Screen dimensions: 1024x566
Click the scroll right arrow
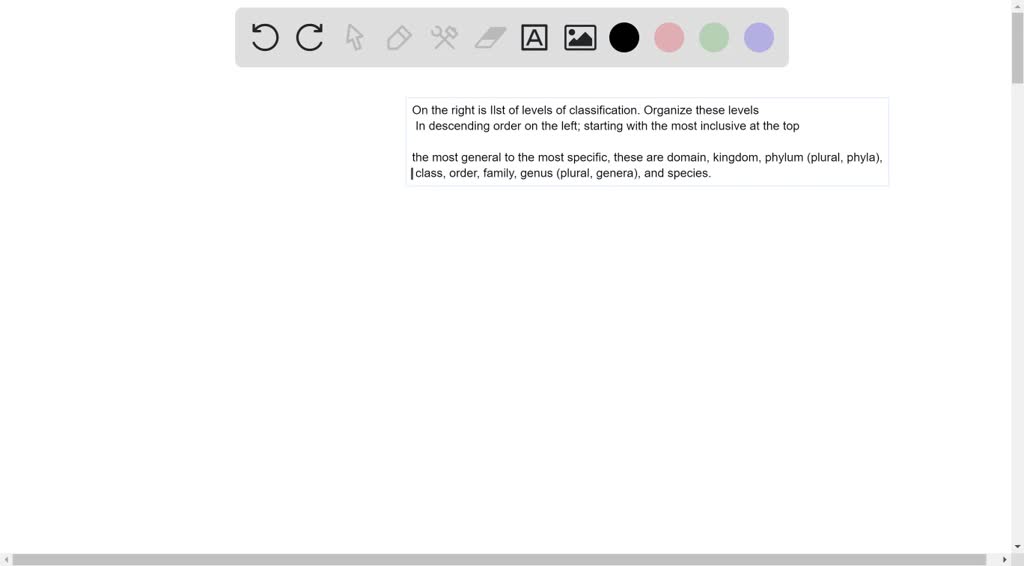coord(1004,559)
